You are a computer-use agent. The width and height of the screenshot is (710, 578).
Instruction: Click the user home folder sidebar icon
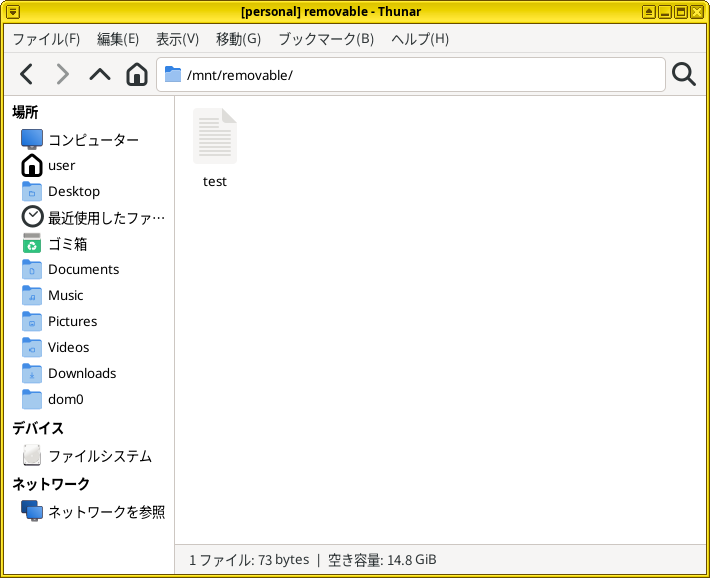pos(32,165)
